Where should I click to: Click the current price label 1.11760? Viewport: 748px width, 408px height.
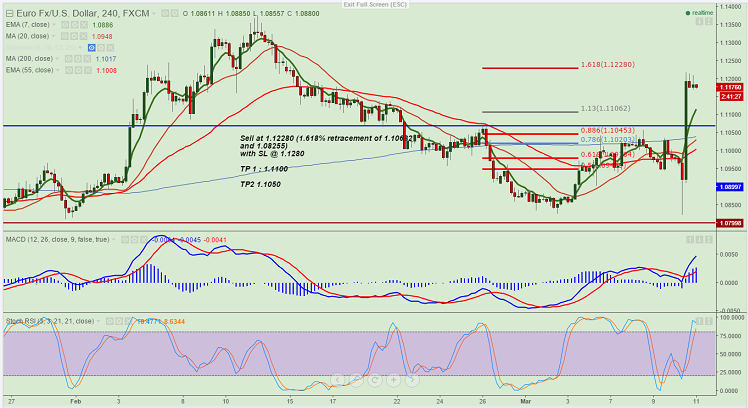coord(730,87)
